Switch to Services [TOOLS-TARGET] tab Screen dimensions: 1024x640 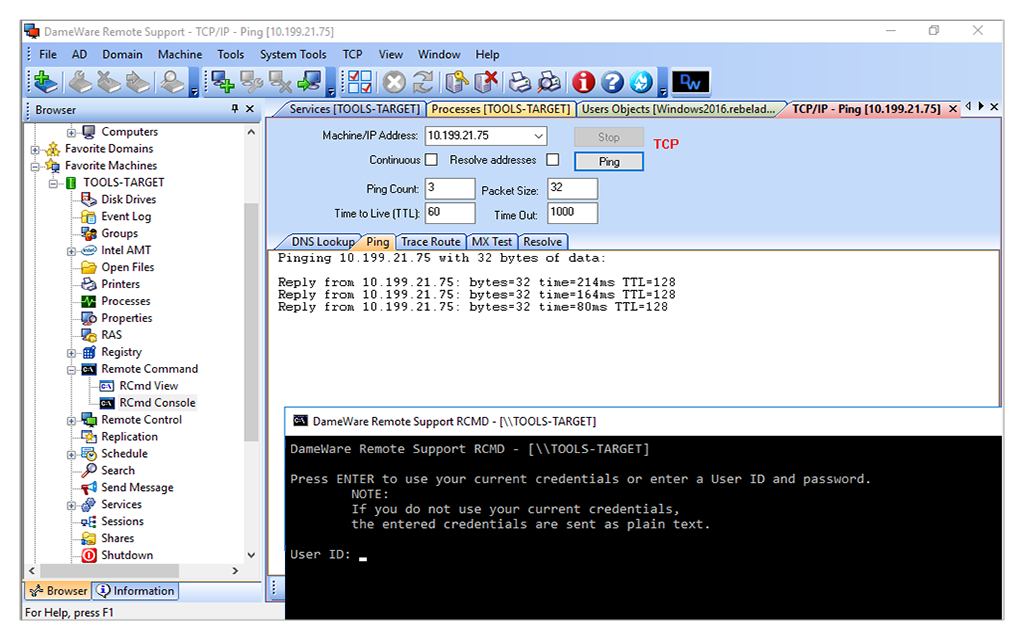[x=354, y=109]
